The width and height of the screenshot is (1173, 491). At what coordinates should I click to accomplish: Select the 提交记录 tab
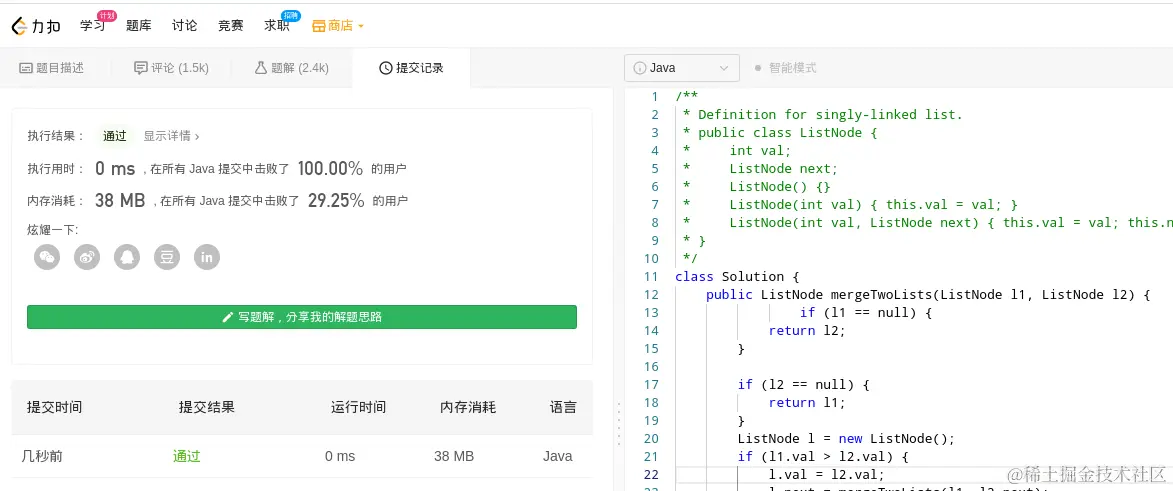tap(411, 68)
